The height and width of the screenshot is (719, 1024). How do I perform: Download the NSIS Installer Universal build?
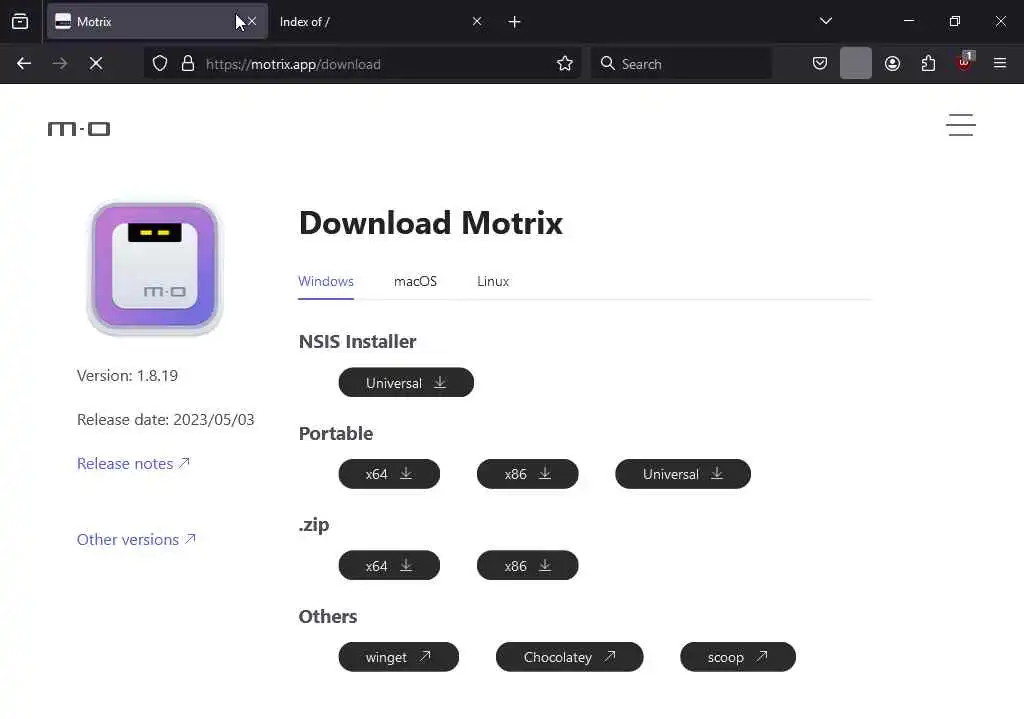[406, 383]
